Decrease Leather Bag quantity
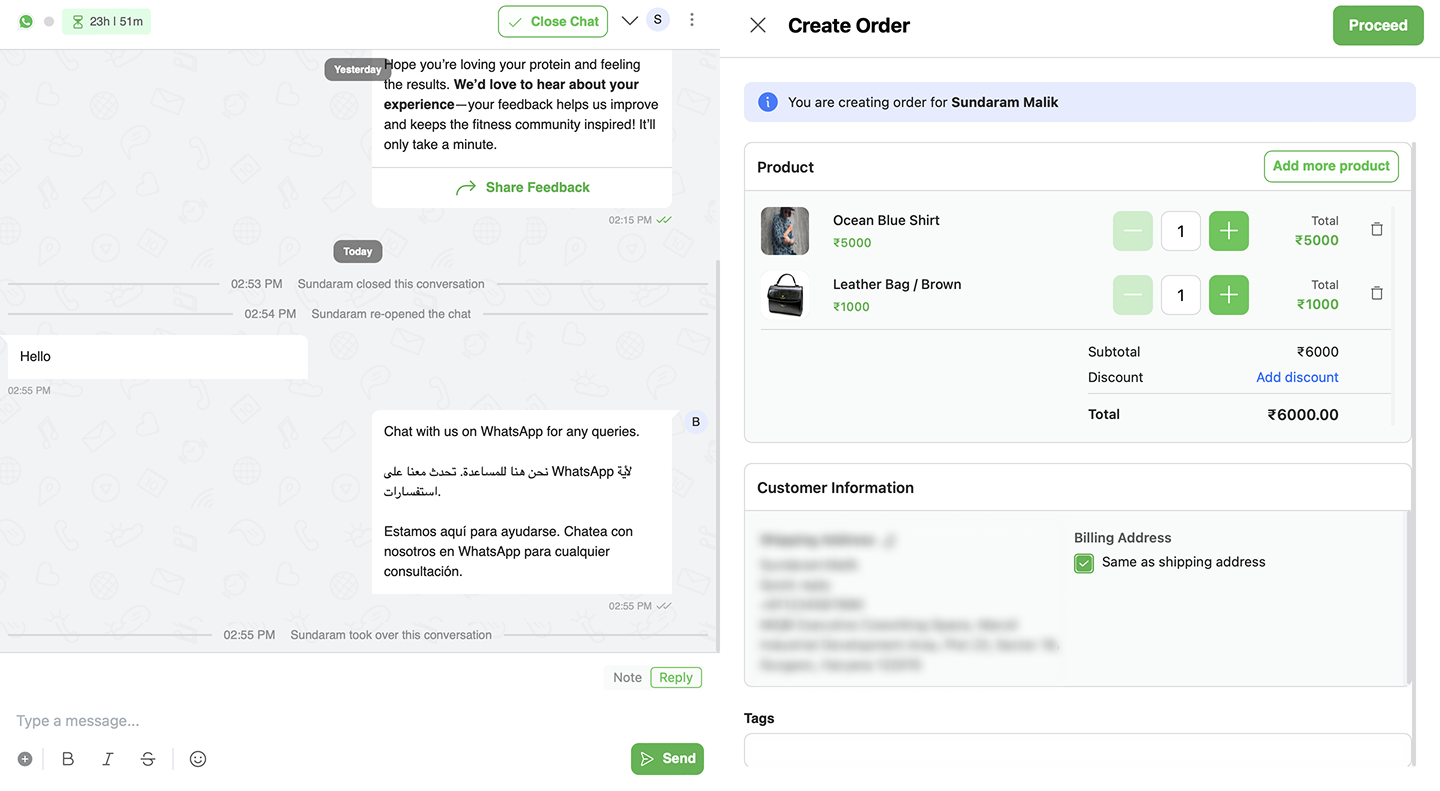 [1132, 295]
